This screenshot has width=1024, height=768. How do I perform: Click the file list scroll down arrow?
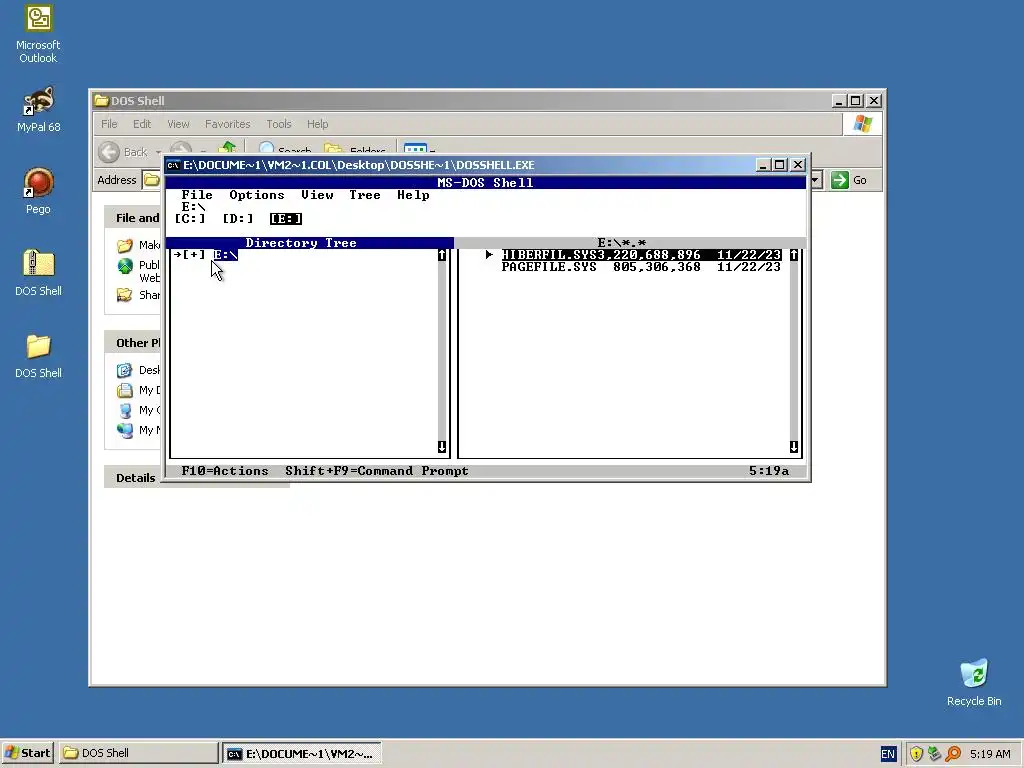coord(794,447)
